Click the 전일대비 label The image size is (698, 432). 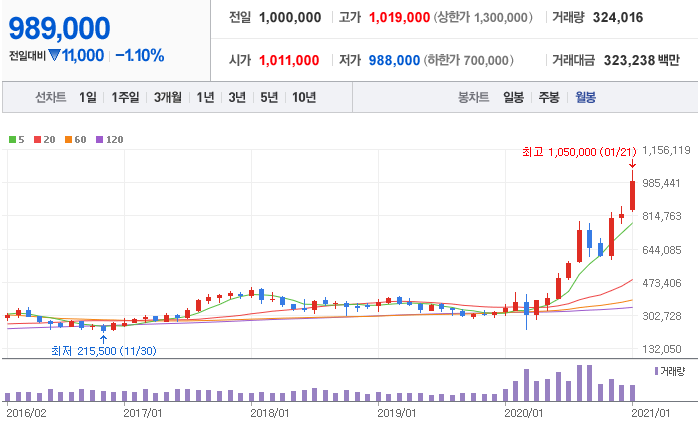tap(28, 56)
